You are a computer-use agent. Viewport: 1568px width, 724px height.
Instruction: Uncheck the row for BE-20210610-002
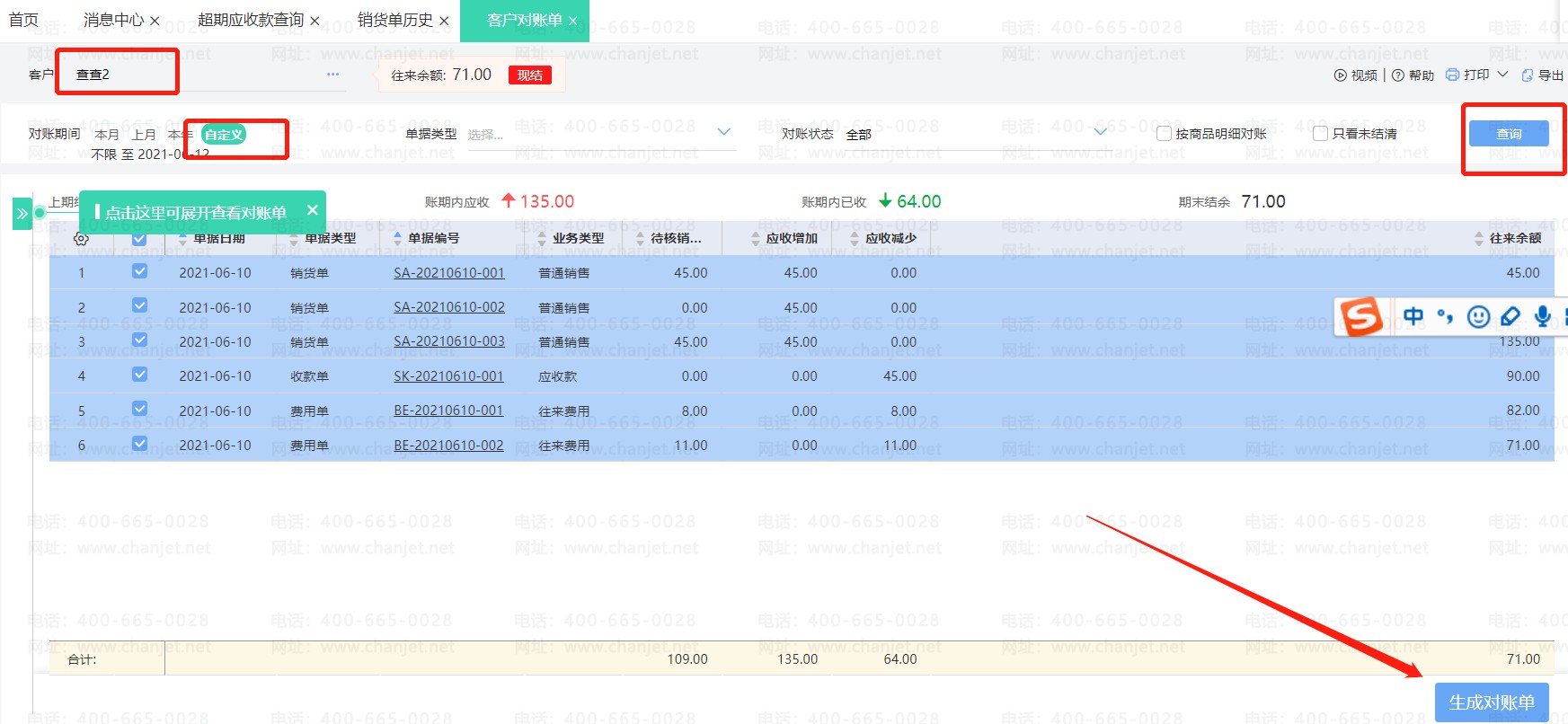coord(139,443)
